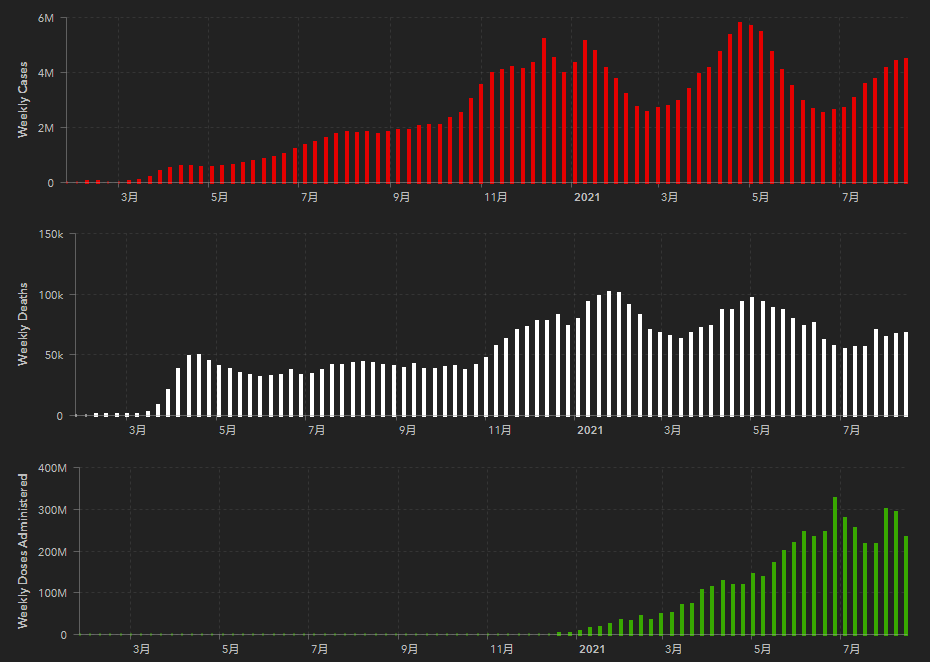This screenshot has width=930, height=662.
Task: Select the final red bar in Weekly Cases
Action: pyautogui.click(x=906, y=120)
